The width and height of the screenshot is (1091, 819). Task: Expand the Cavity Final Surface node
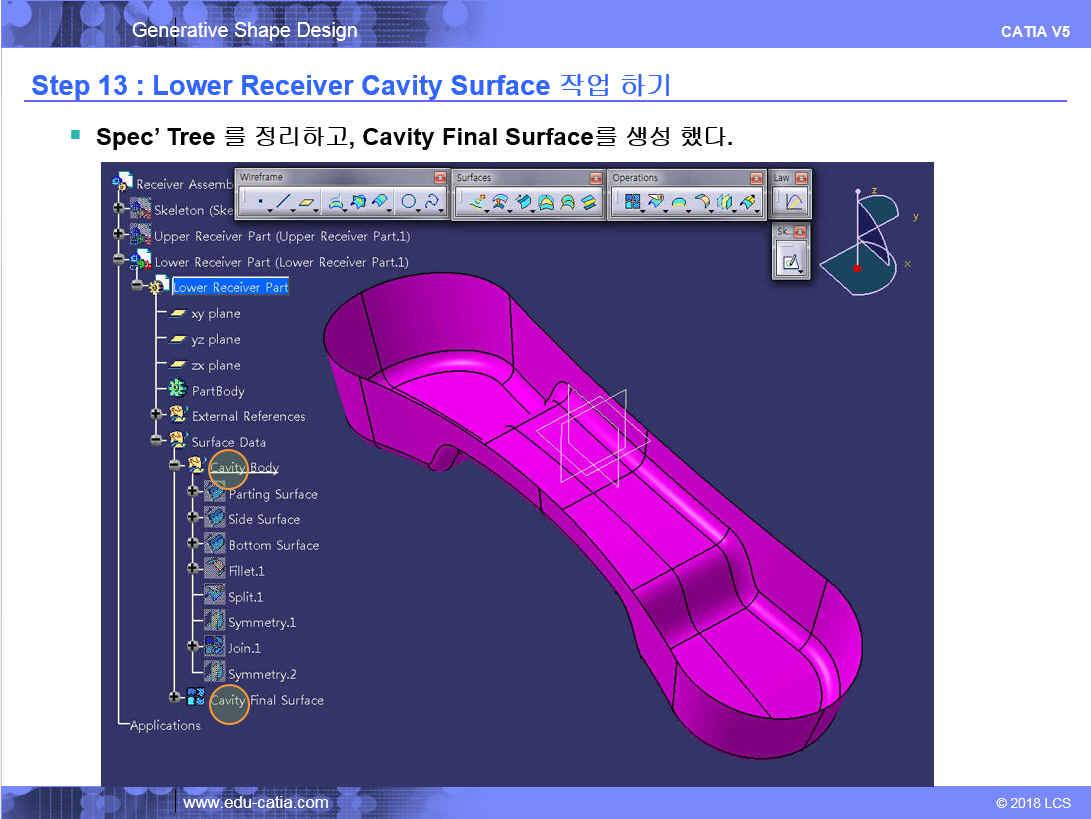[175, 698]
